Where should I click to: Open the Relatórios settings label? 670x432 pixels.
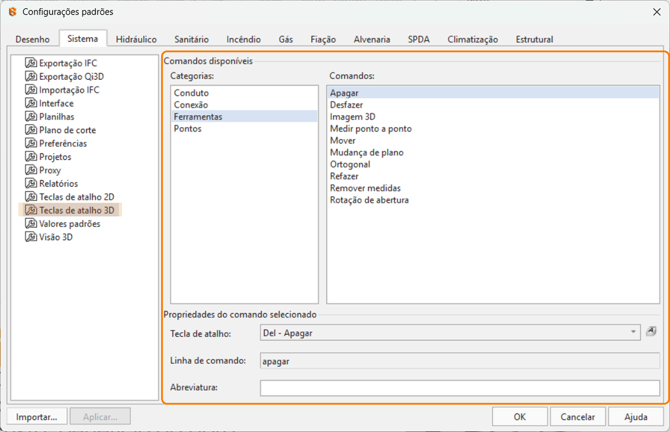pyautogui.click(x=59, y=184)
